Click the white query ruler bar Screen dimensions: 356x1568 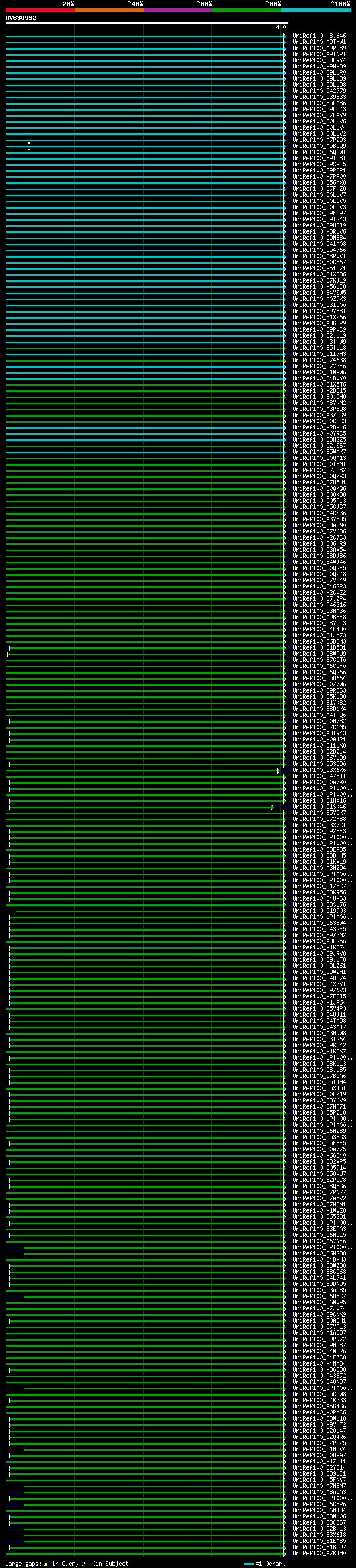pyautogui.click(x=147, y=22)
